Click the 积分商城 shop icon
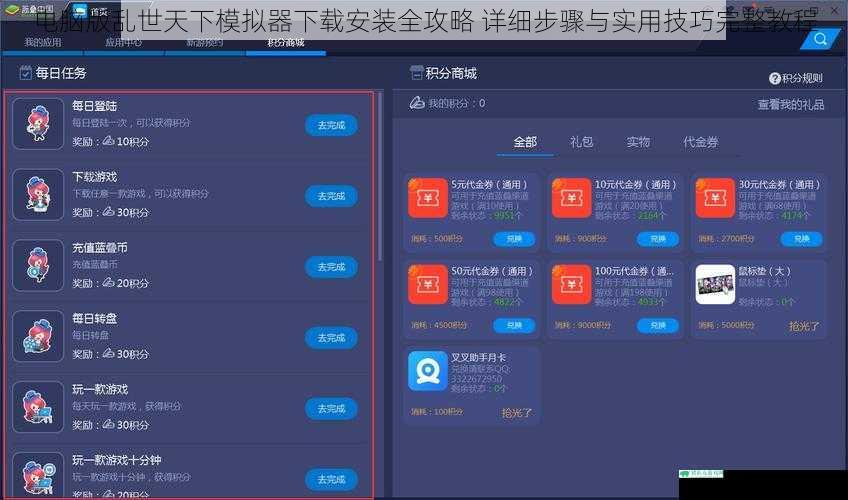 pos(416,72)
